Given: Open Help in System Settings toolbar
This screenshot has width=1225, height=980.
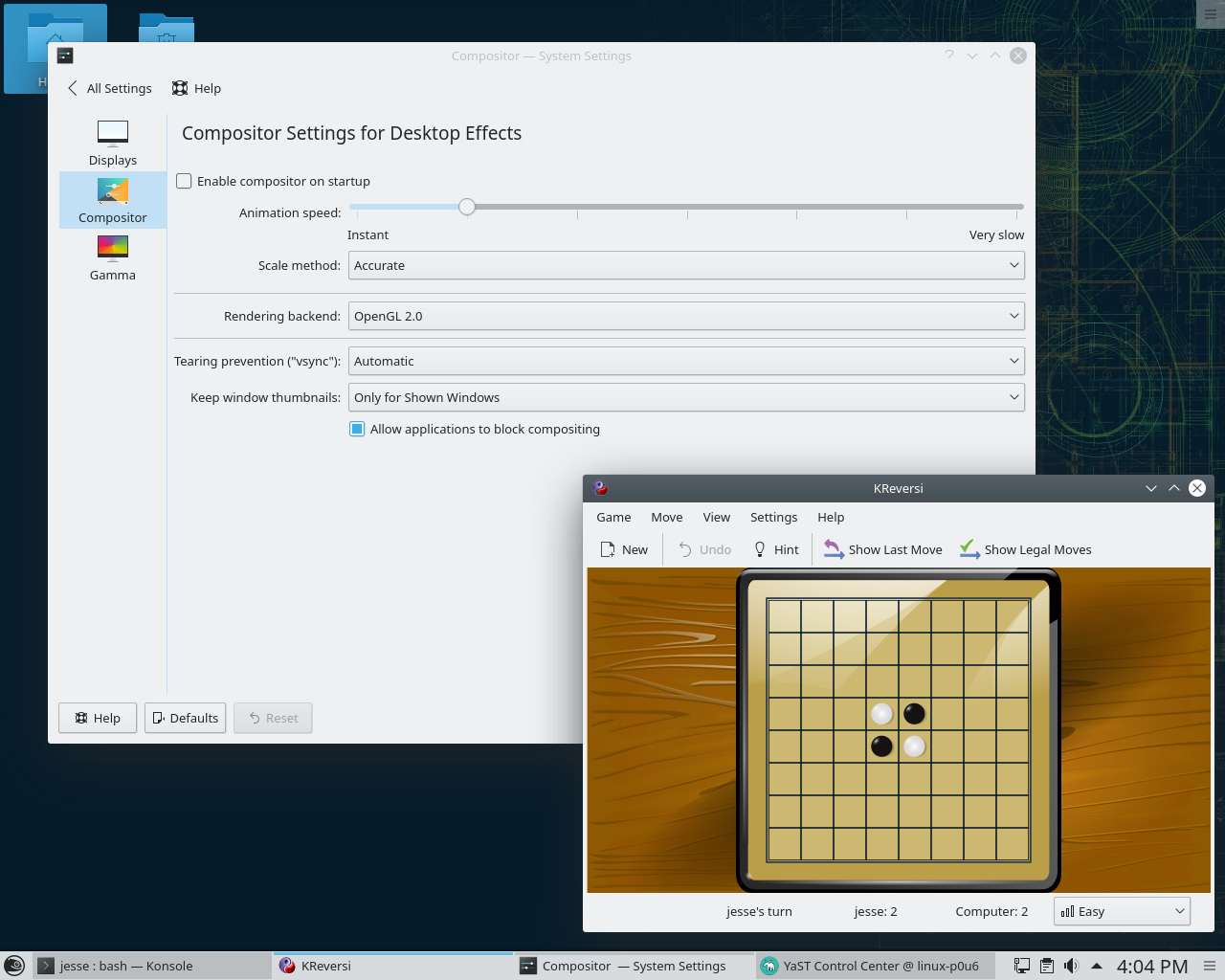Looking at the screenshot, I should click(x=196, y=88).
